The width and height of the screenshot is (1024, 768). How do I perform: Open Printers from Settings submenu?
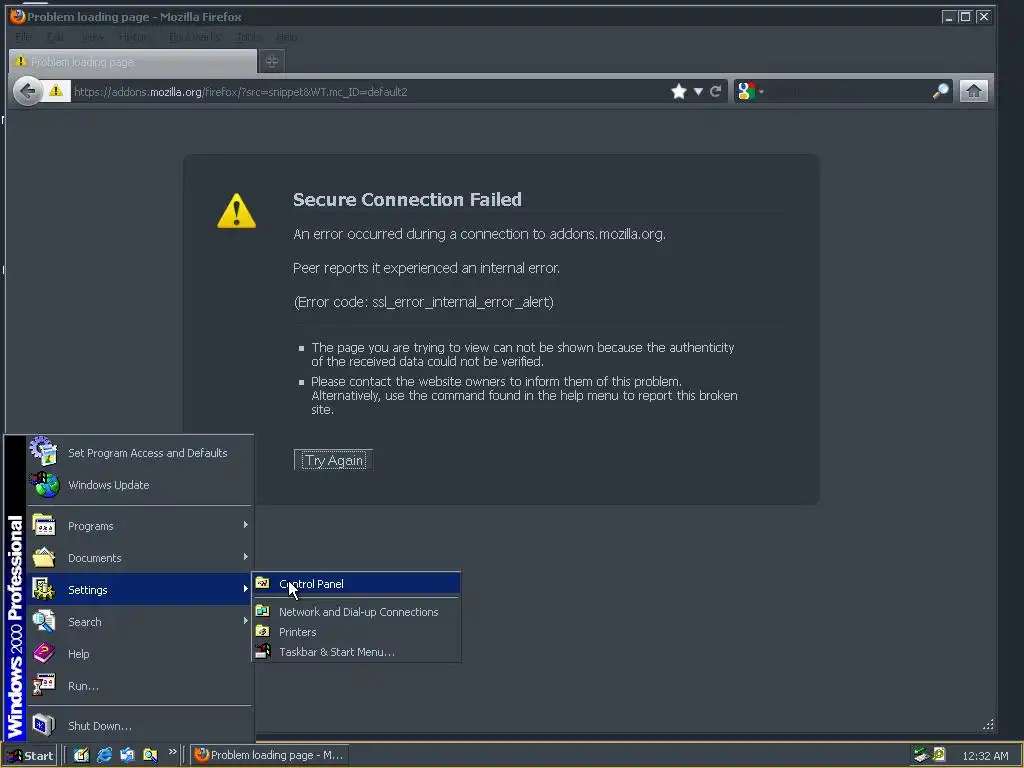pos(357,632)
